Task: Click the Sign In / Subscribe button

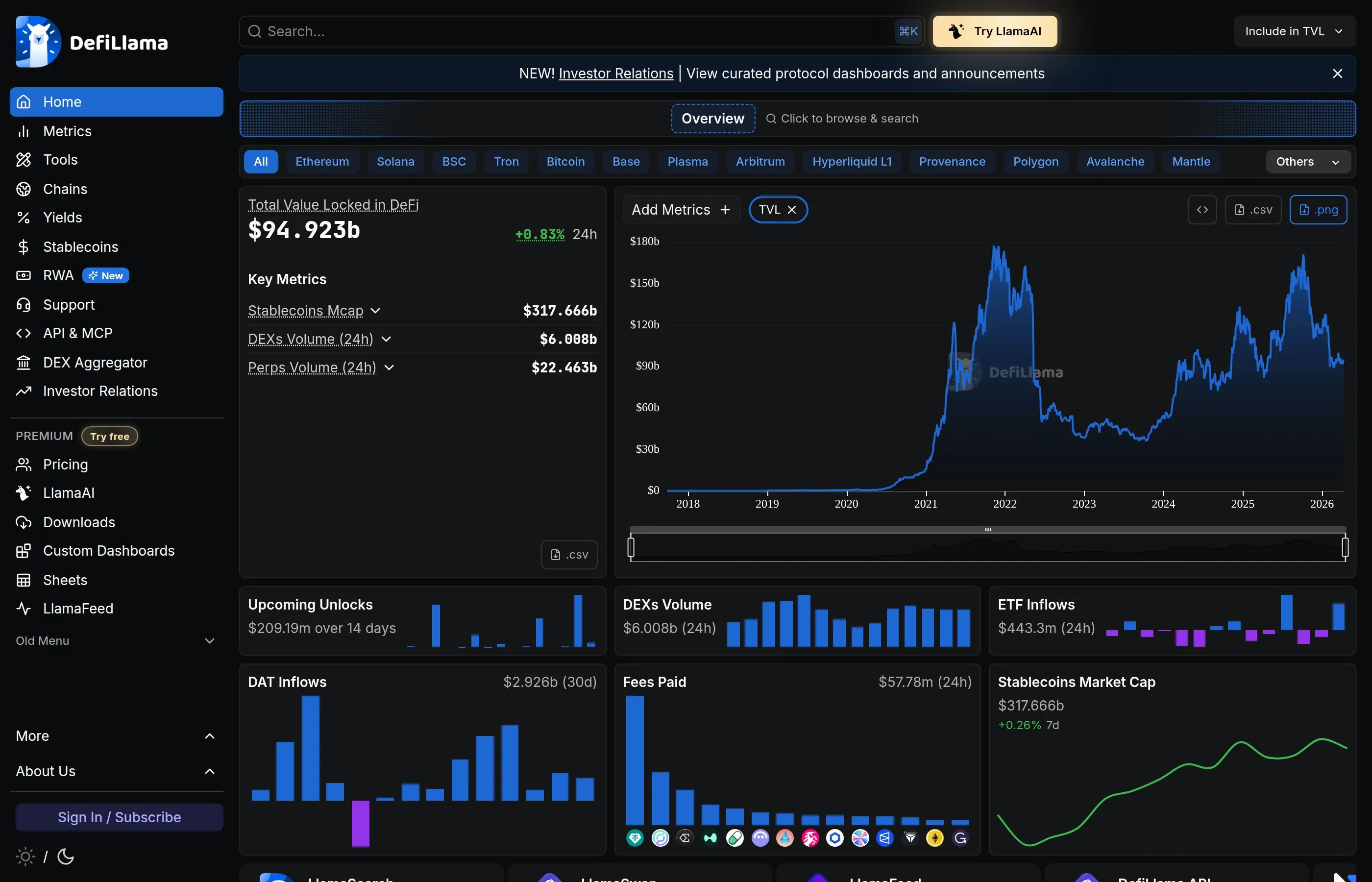Action: click(119, 817)
